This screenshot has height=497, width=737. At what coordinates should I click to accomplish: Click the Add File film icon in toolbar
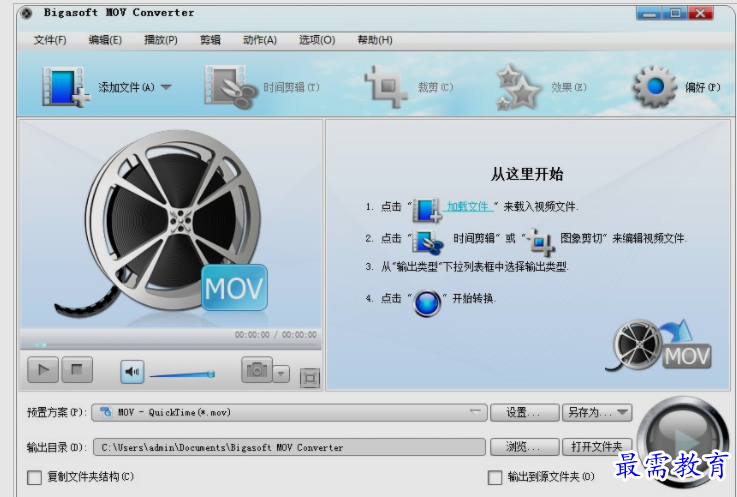tap(66, 87)
